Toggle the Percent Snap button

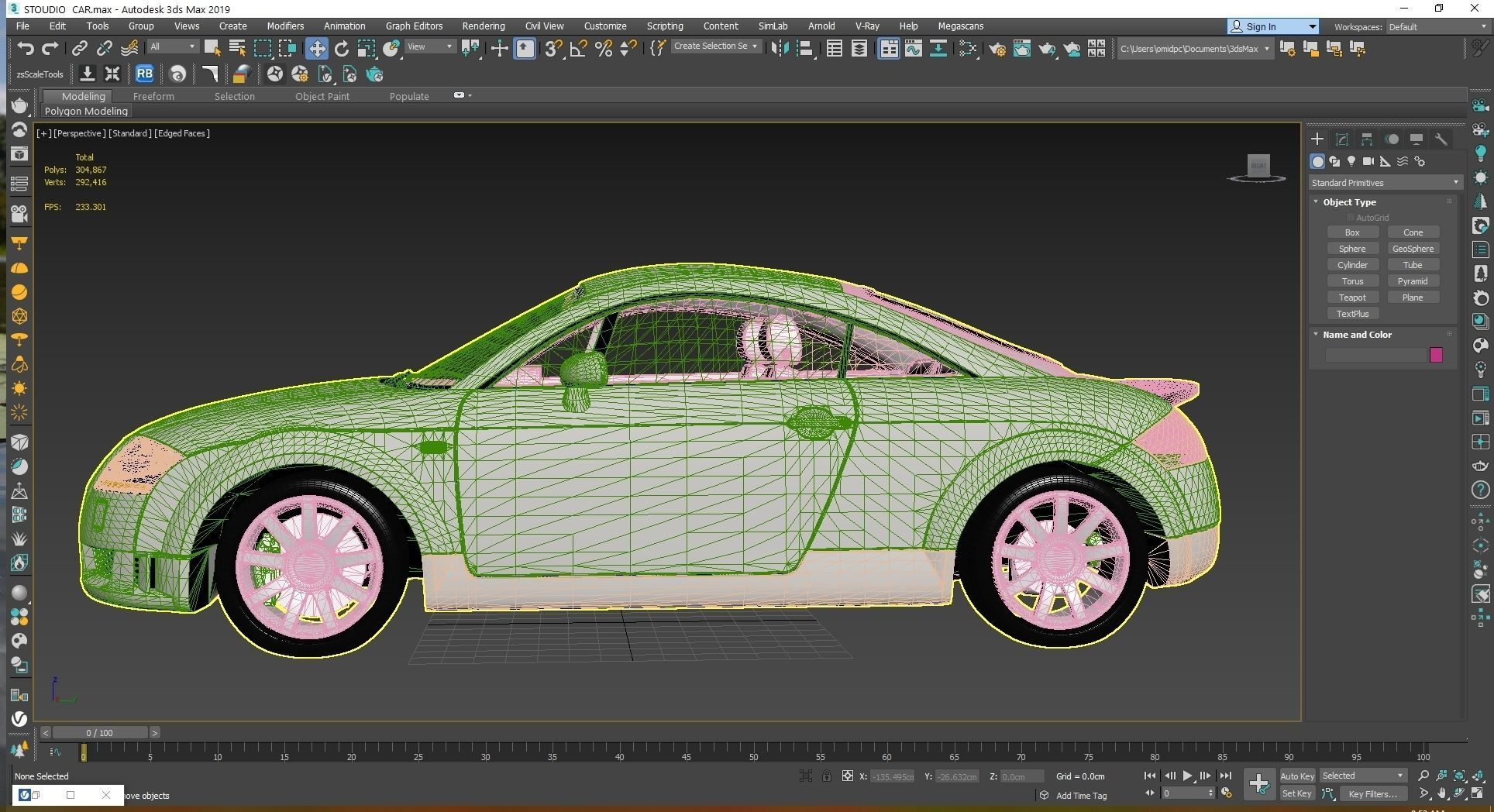coord(604,48)
